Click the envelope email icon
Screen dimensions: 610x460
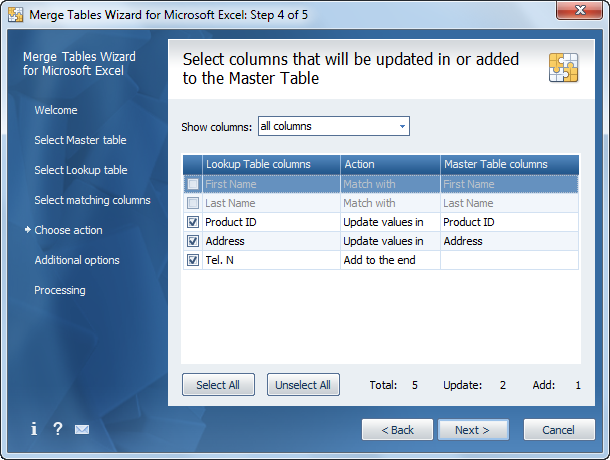(82, 429)
